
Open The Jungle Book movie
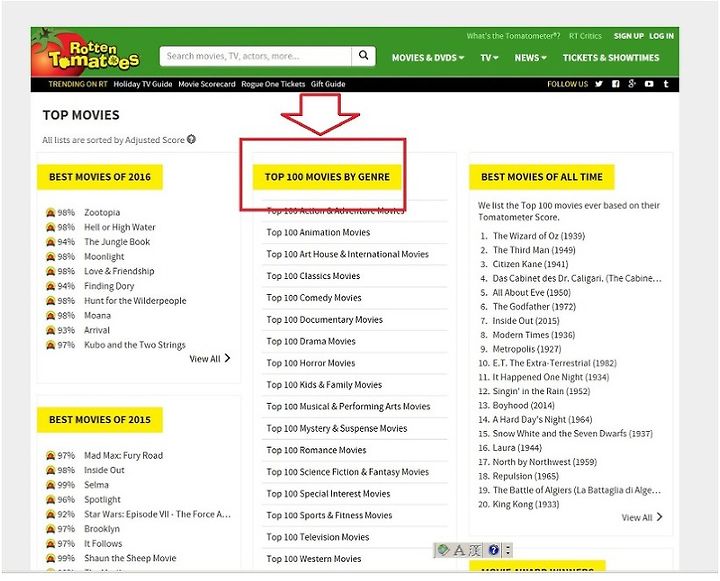pyautogui.click(x=117, y=242)
